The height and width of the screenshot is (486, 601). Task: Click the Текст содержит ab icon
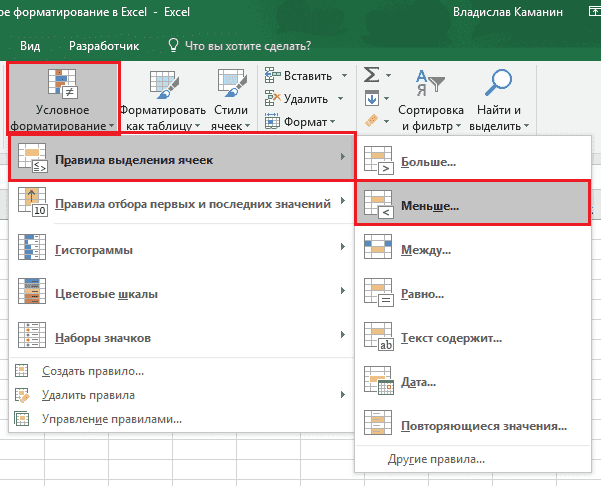[379, 337]
